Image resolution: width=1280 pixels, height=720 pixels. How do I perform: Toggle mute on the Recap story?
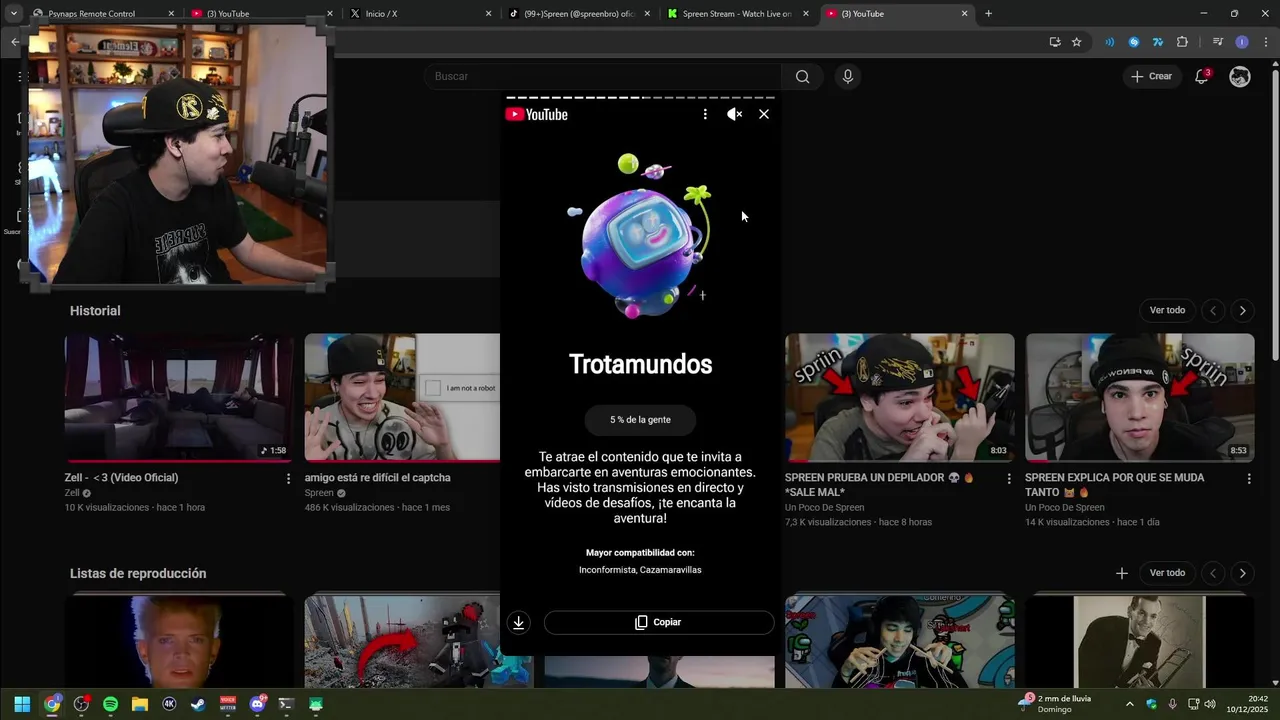(734, 114)
